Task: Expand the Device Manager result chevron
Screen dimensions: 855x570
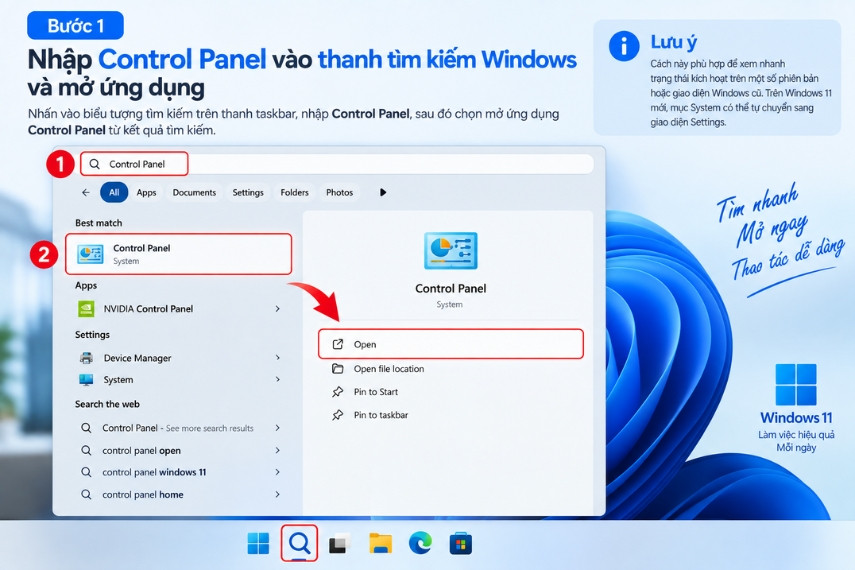Action: [278, 358]
